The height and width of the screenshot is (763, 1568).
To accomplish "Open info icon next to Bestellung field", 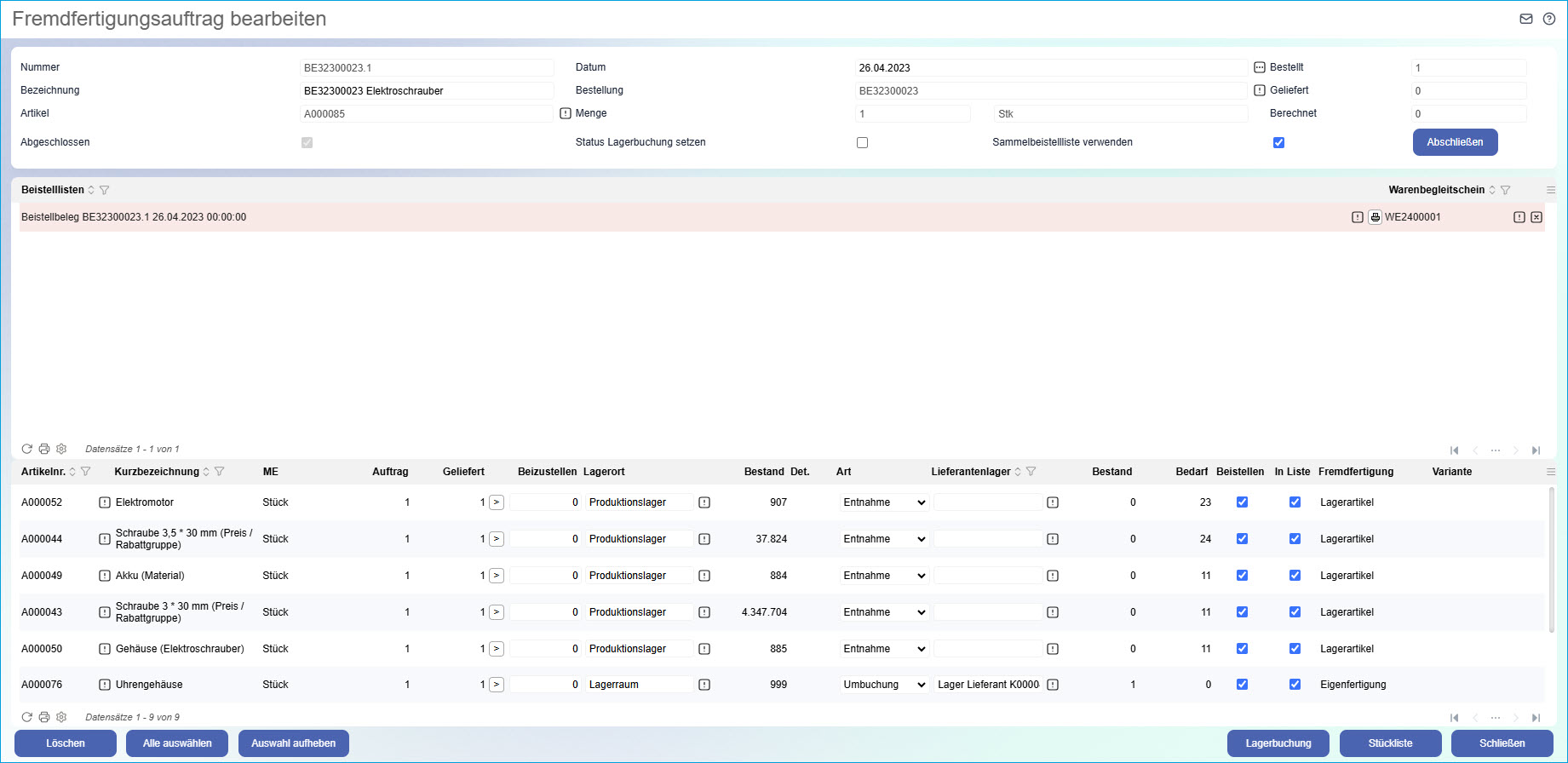I will pyautogui.click(x=1260, y=90).
